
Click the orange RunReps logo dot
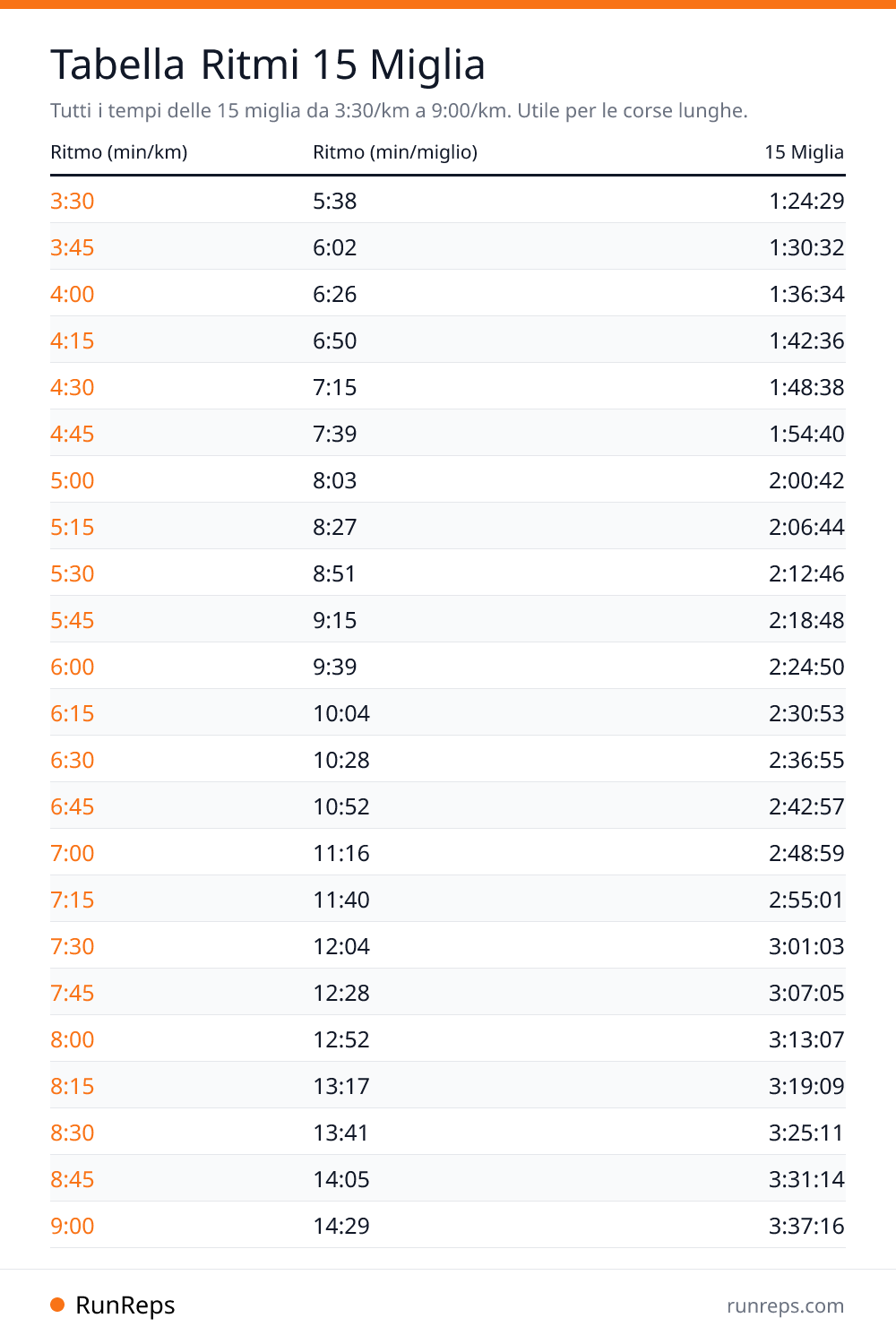point(57,1305)
